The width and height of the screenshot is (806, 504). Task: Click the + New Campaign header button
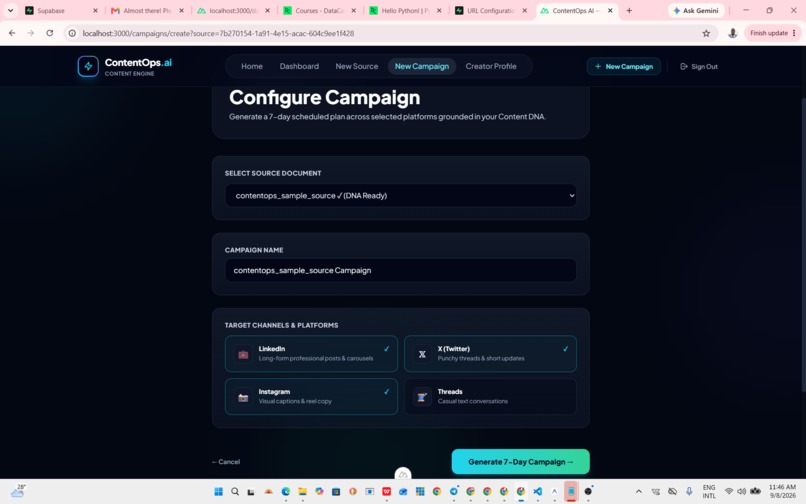point(624,66)
